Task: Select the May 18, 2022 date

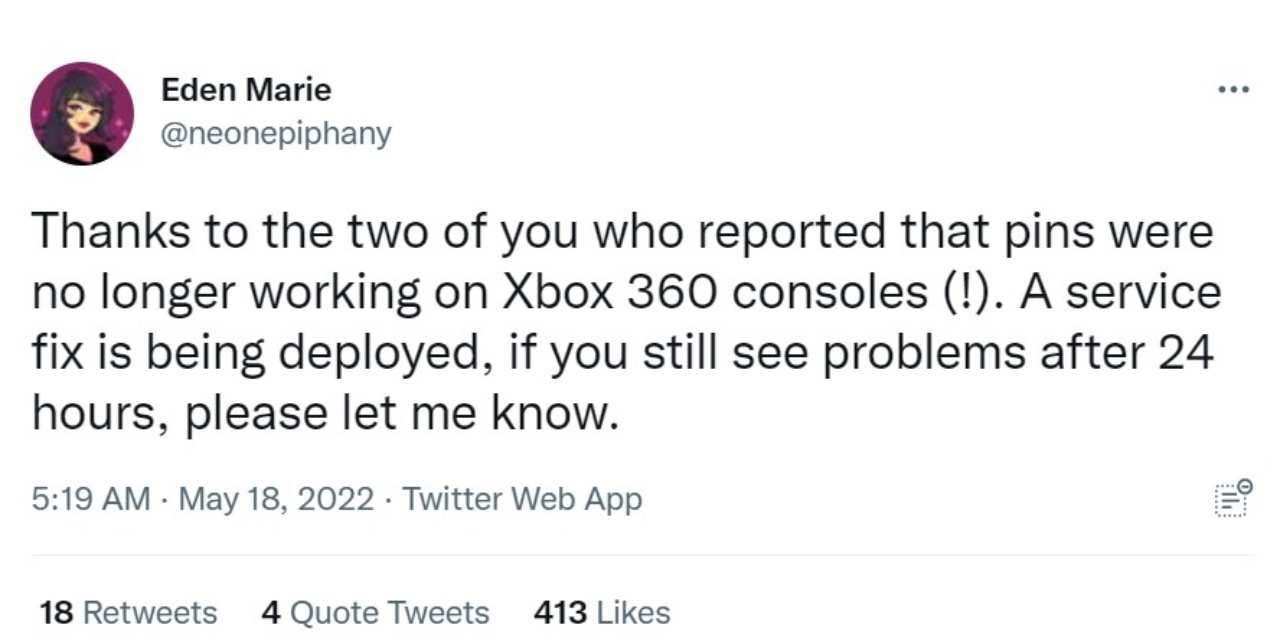Action: 277,499
